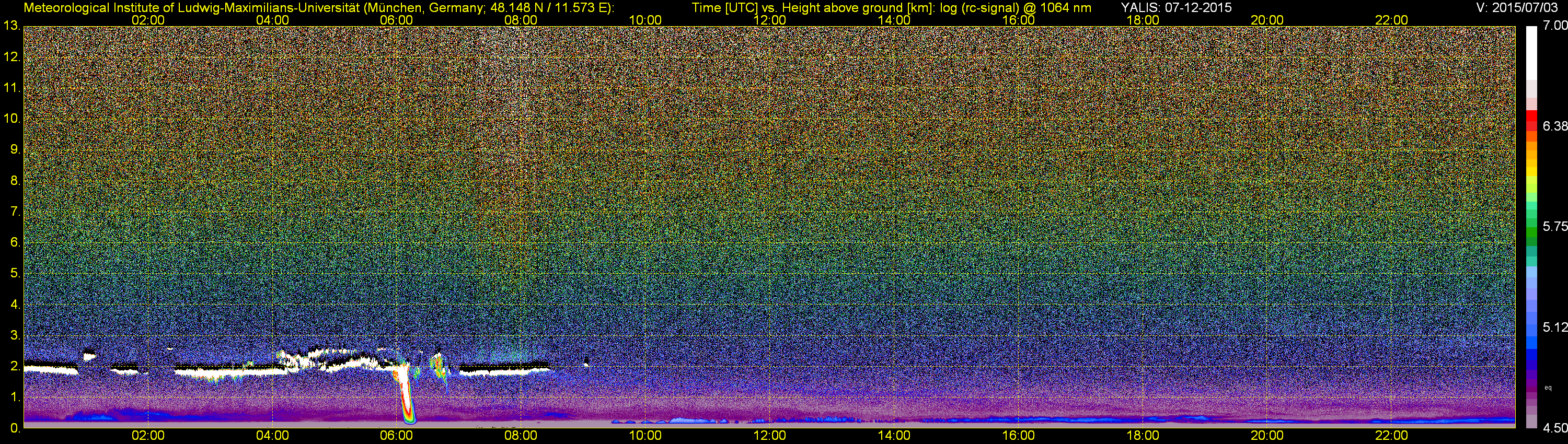Click the 2 km height axis label
The width and height of the screenshot is (1568, 444).
15,366
